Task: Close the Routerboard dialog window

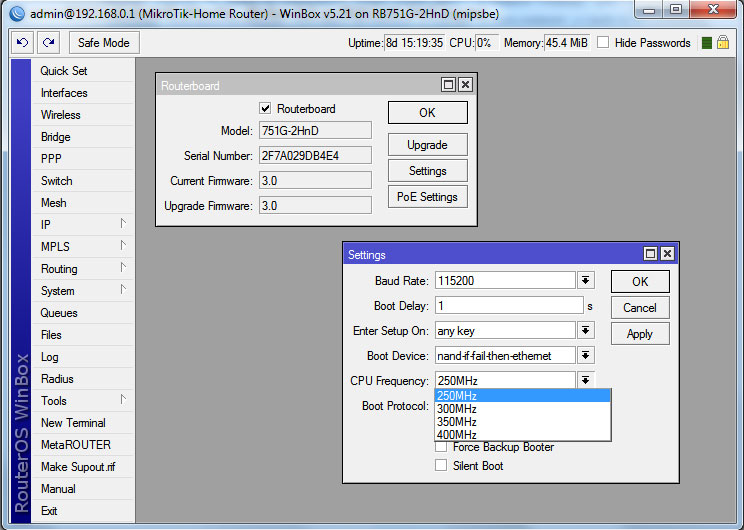Action: (464, 85)
